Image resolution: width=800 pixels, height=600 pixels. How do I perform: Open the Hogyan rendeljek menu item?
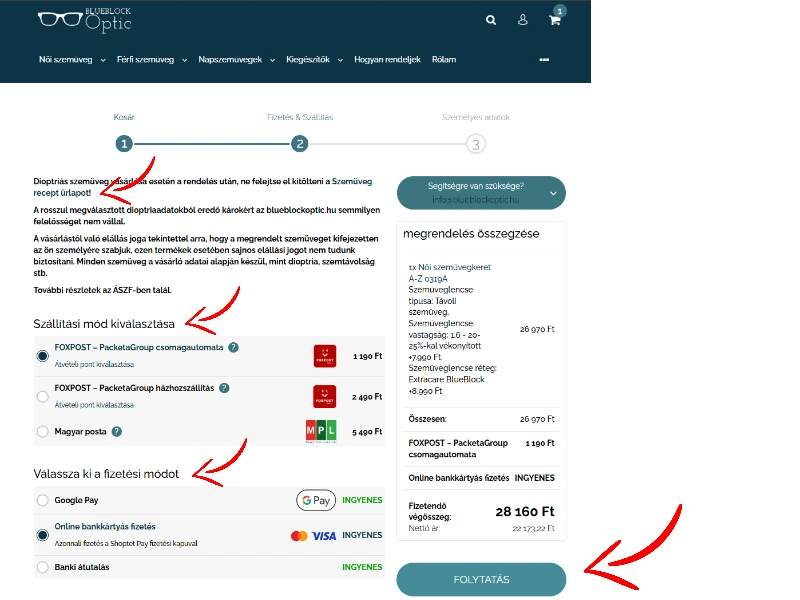(387, 60)
